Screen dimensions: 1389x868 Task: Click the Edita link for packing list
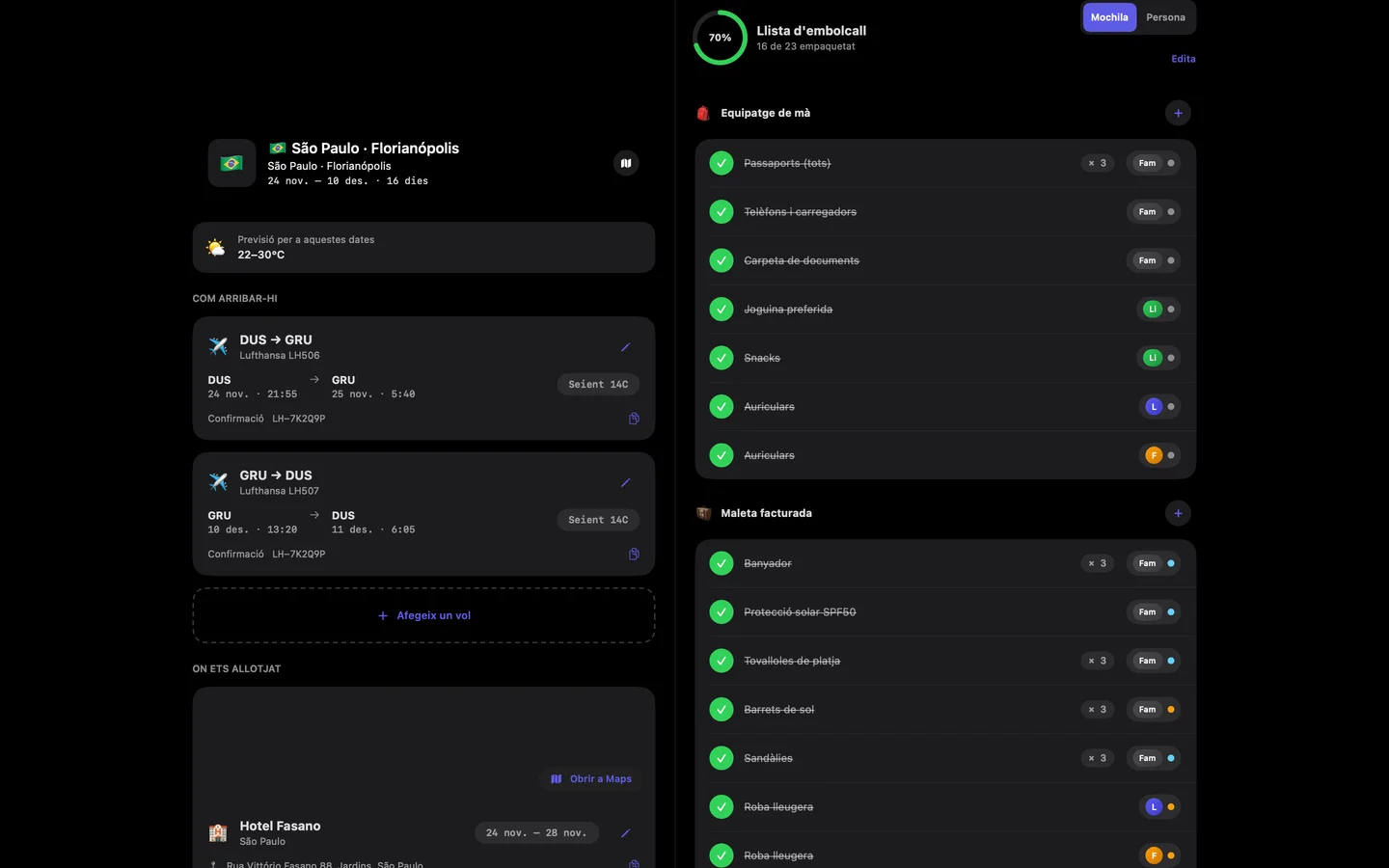[x=1184, y=59]
